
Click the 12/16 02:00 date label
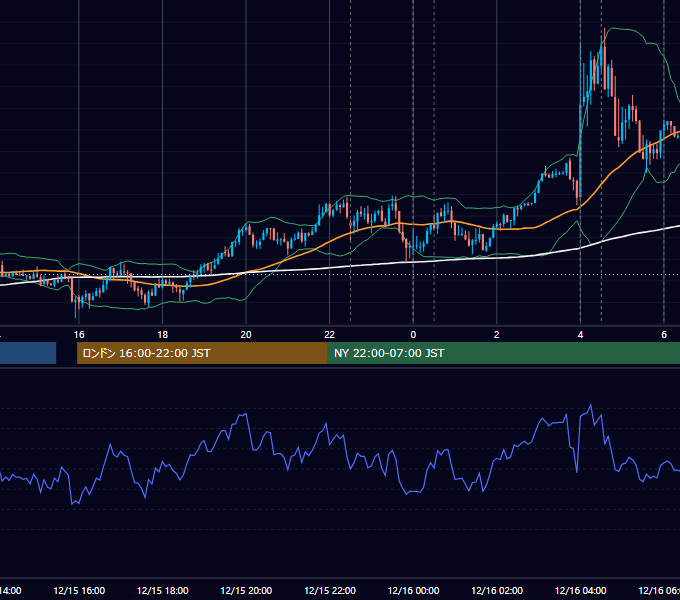point(497,590)
